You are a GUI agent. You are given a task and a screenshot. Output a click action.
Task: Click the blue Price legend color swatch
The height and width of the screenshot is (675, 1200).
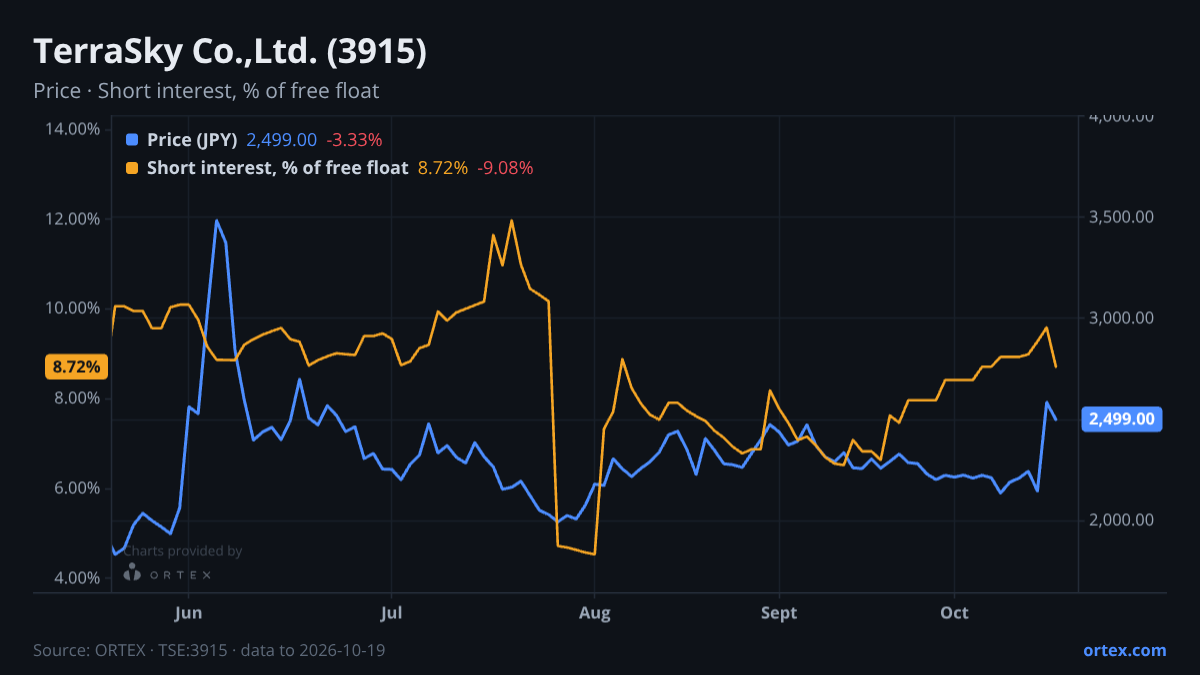(132, 140)
